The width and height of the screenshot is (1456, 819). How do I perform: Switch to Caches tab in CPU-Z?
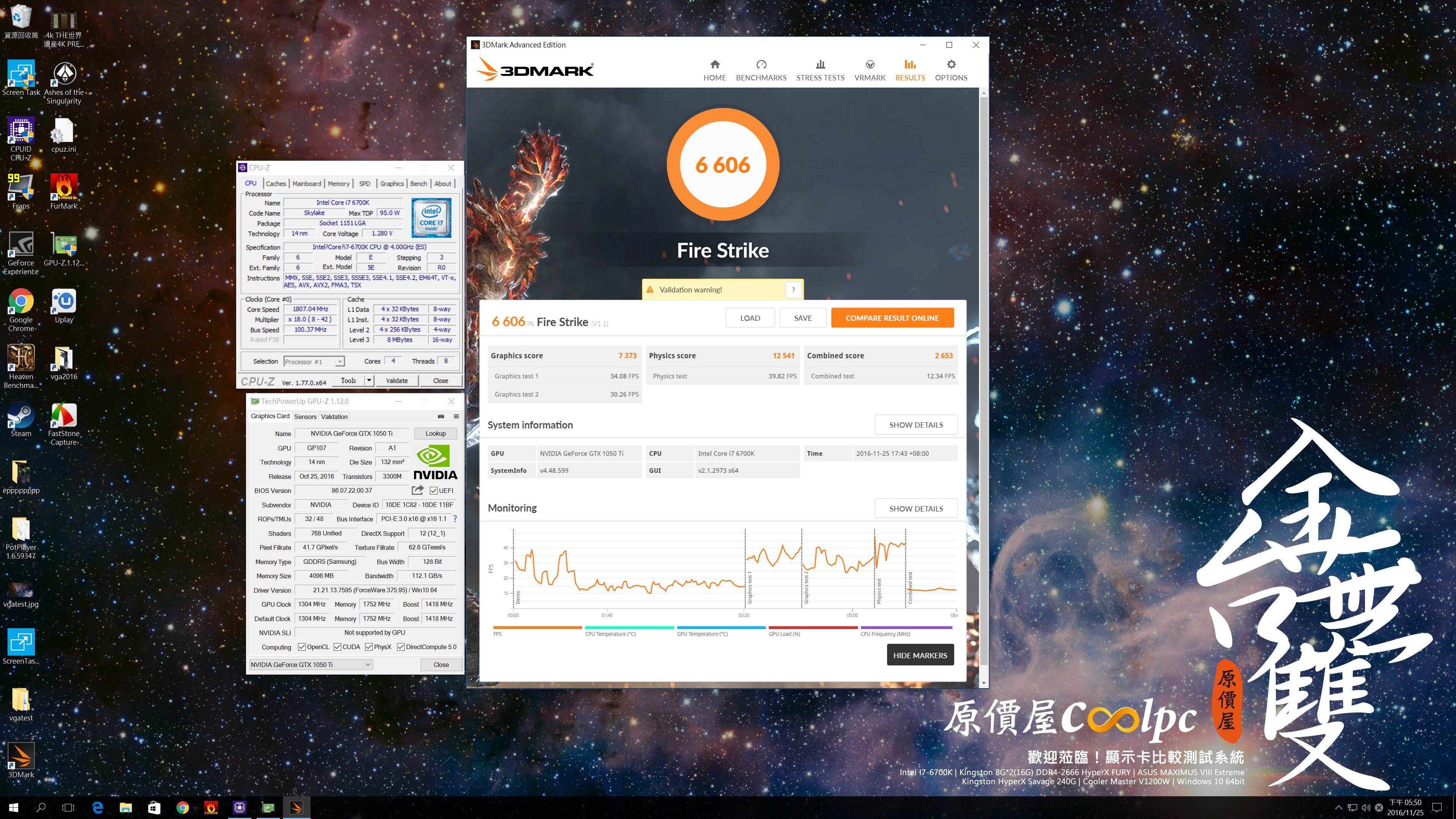click(276, 184)
